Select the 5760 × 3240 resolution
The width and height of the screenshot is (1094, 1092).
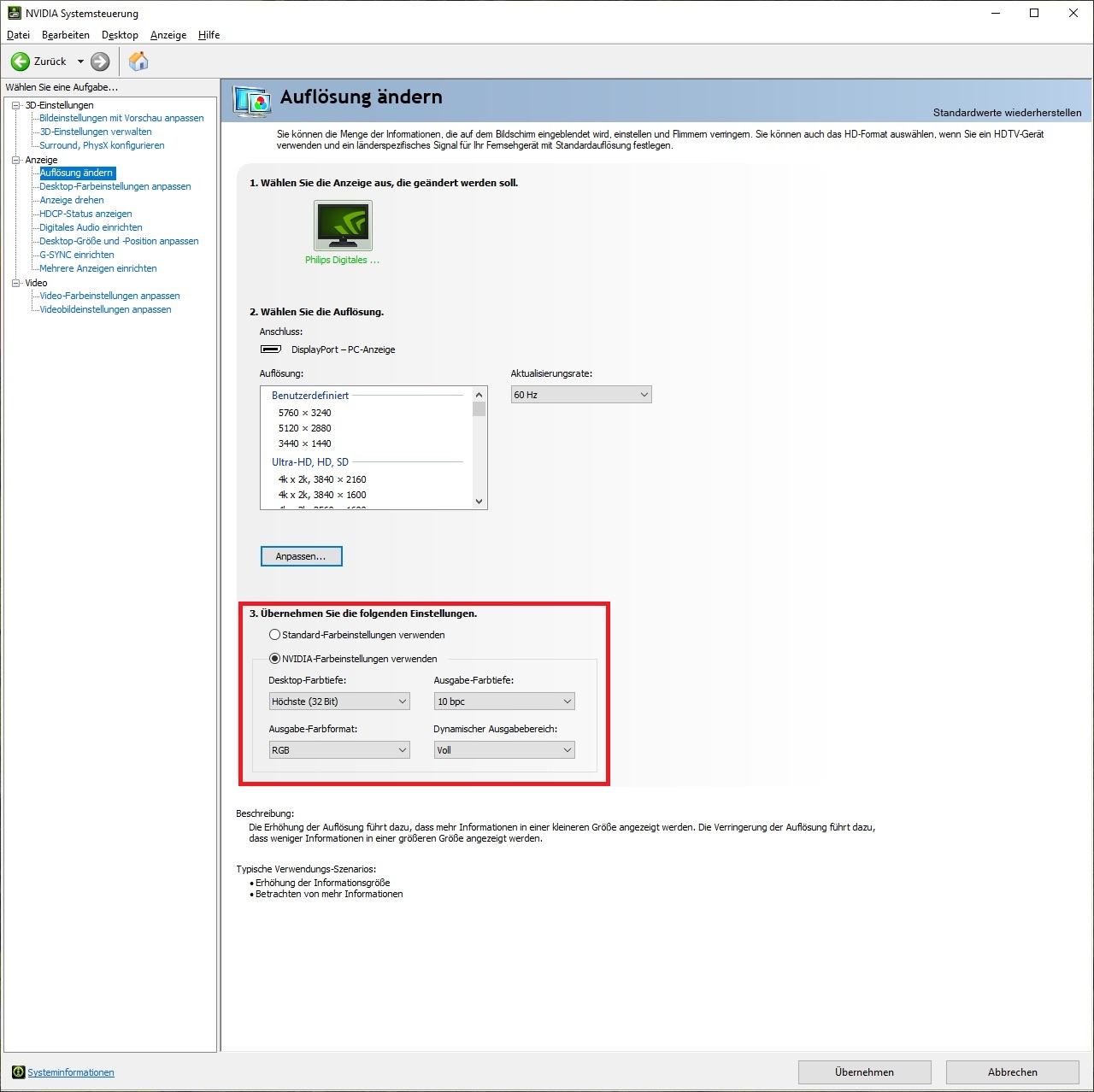(x=304, y=413)
